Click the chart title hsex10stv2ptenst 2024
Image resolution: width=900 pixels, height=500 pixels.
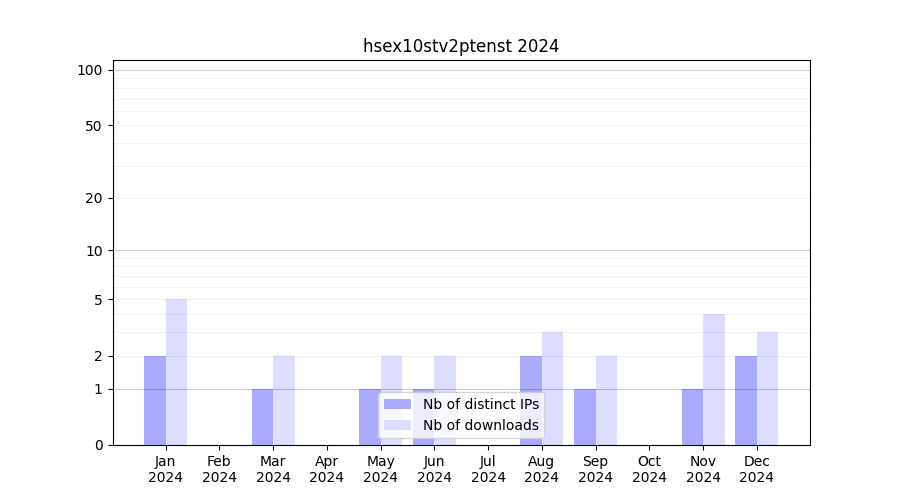[x=460, y=46]
